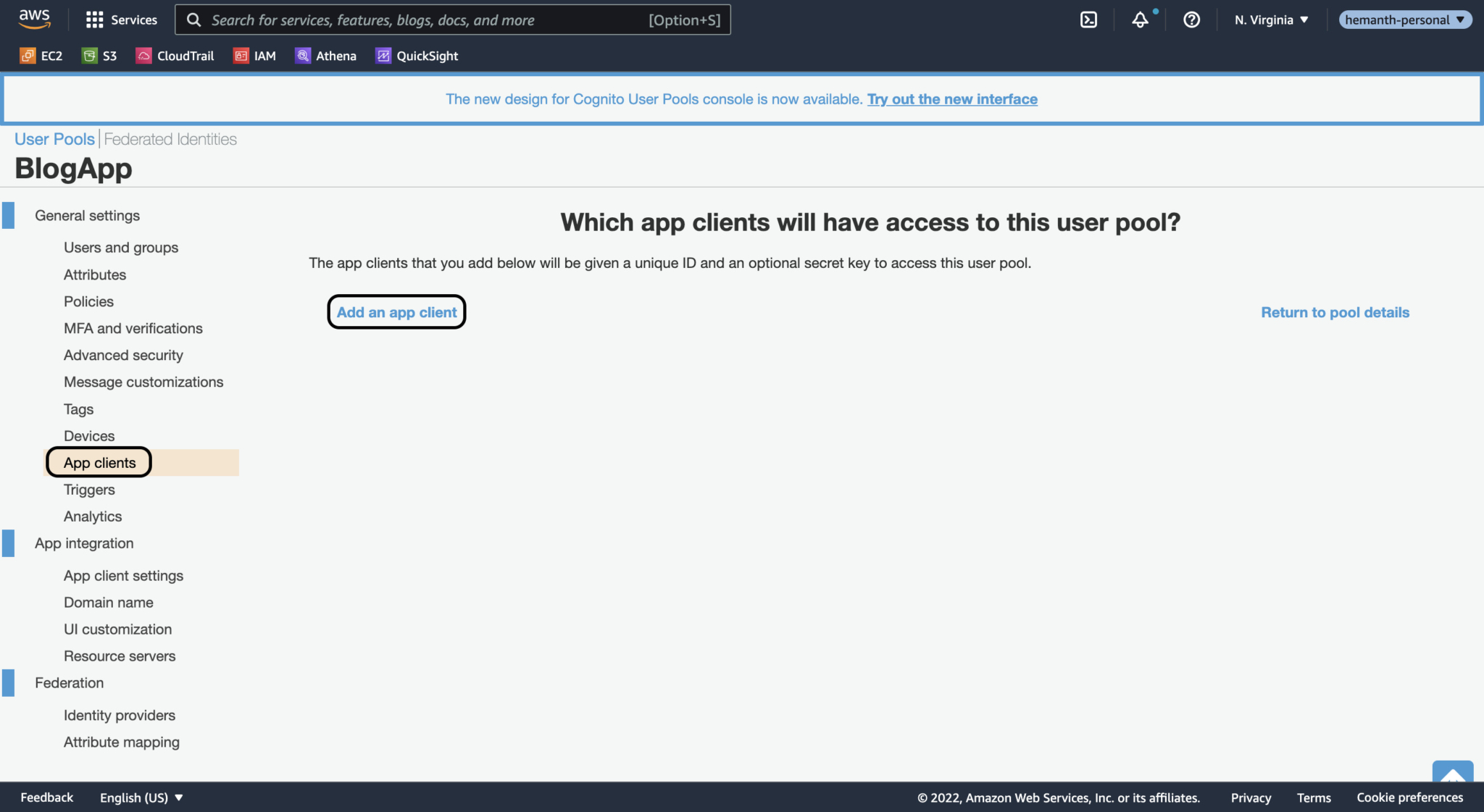Viewport: 1484px width, 812px height.
Task: Open UI customization settings
Action: pos(117,629)
